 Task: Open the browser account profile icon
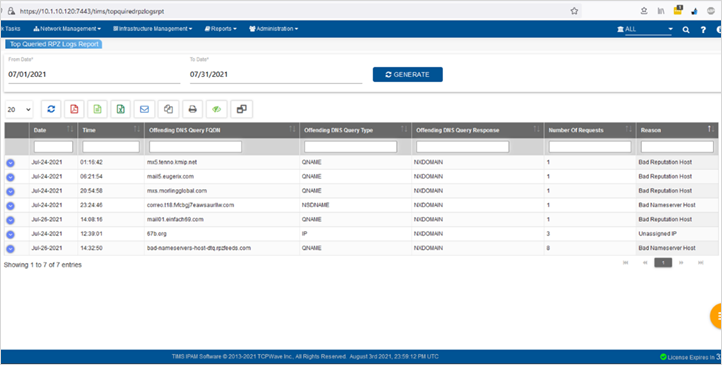[644, 11]
